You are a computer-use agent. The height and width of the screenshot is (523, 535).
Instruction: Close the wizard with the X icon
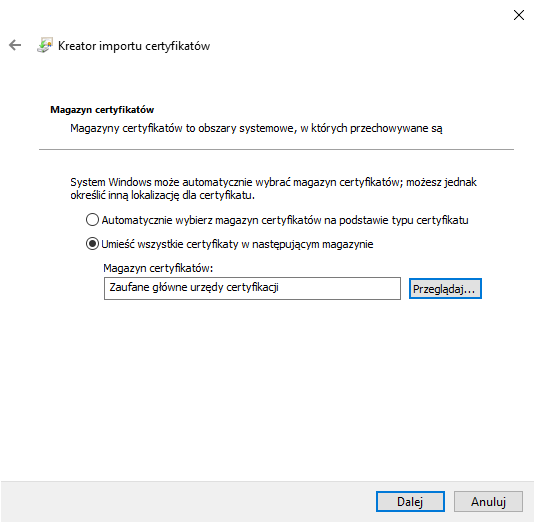[x=519, y=15]
